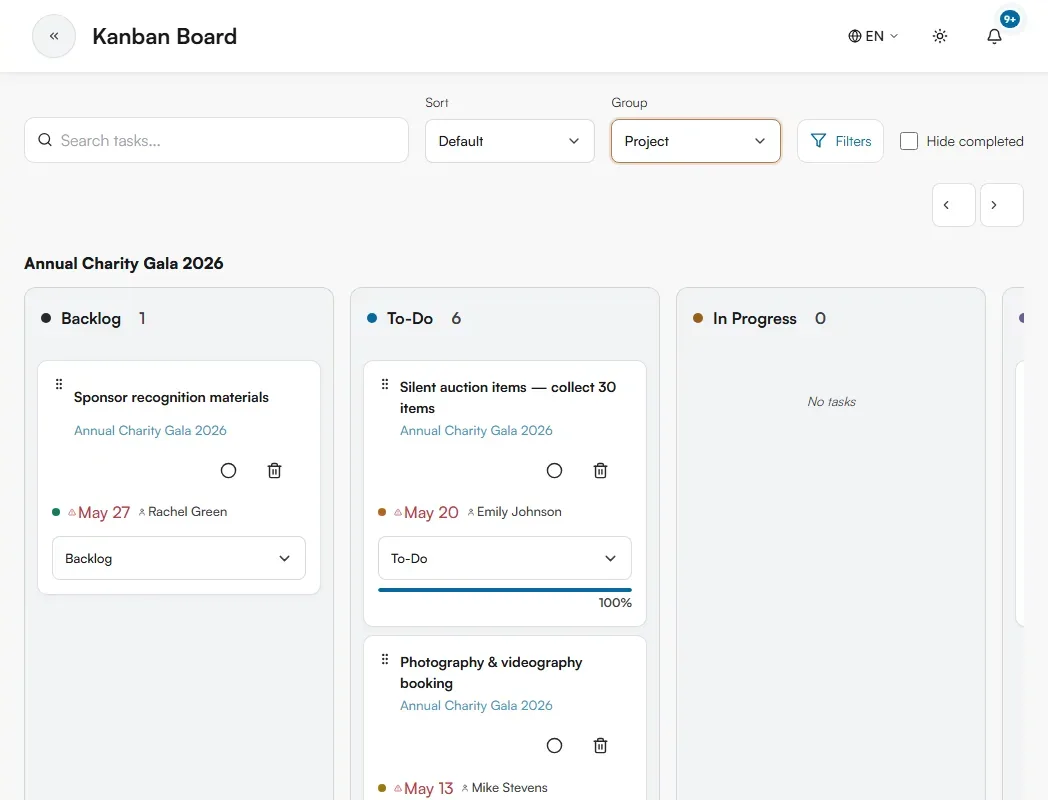Delete Photography & videography booking task
1048x800 pixels.
coord(600,746)
